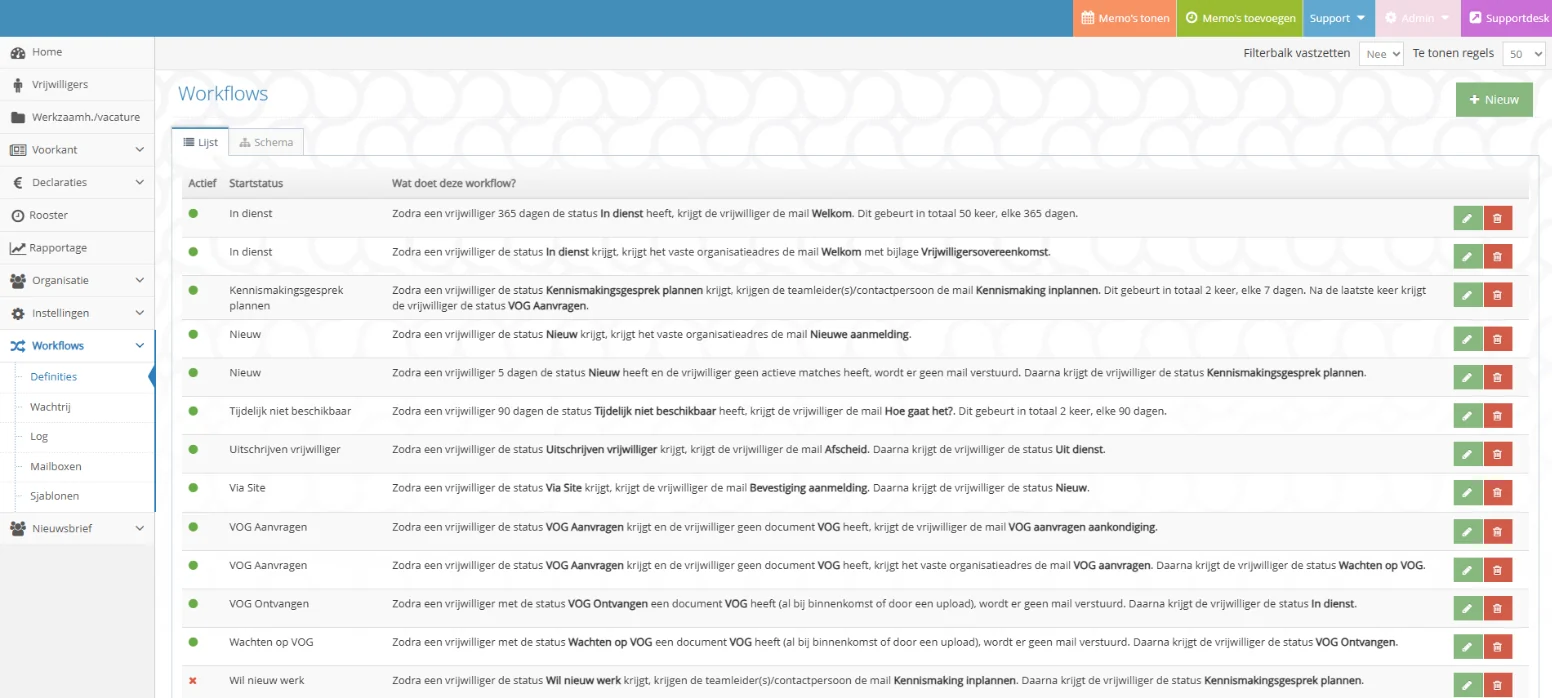Open Mailboxen under Workflows
Viewport: 1552px width, 698px height.
tap(56, 466)
